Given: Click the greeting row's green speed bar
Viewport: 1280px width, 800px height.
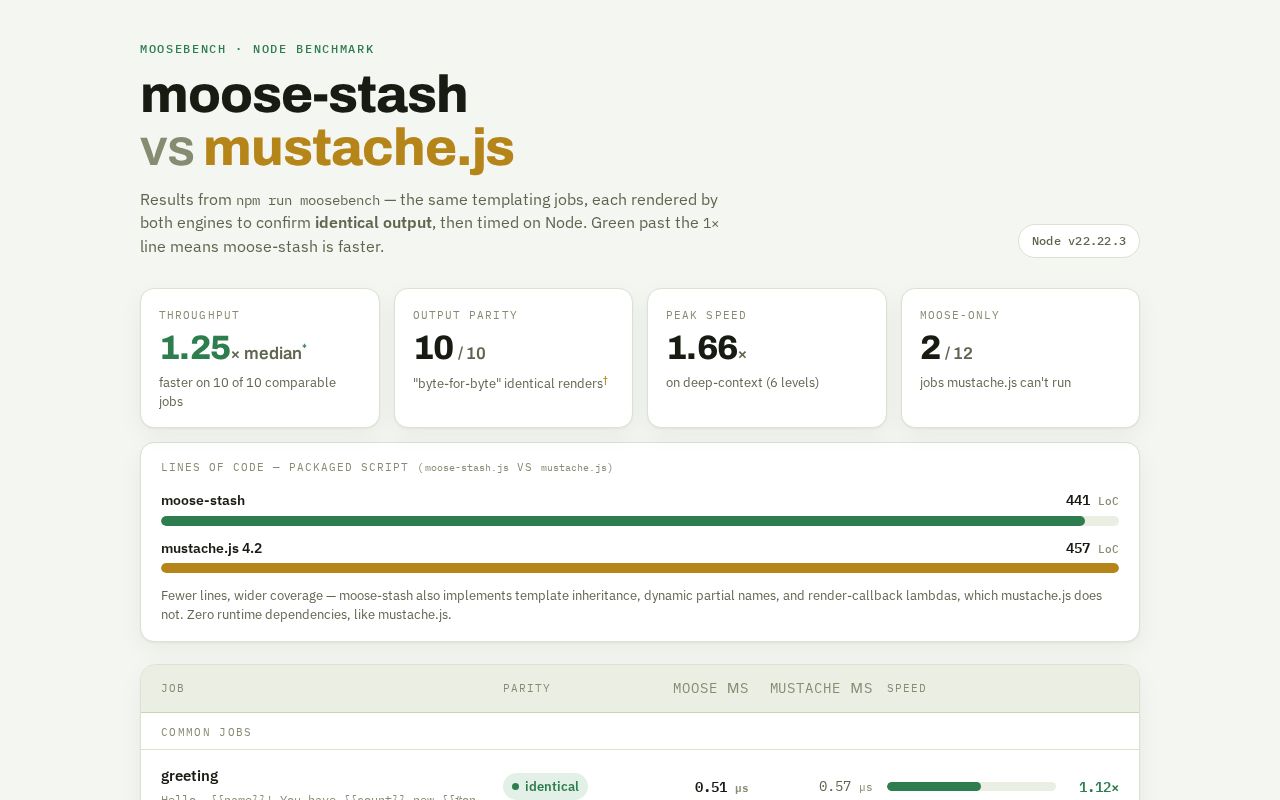Looking at the screenshot, I should coord(934,787).
